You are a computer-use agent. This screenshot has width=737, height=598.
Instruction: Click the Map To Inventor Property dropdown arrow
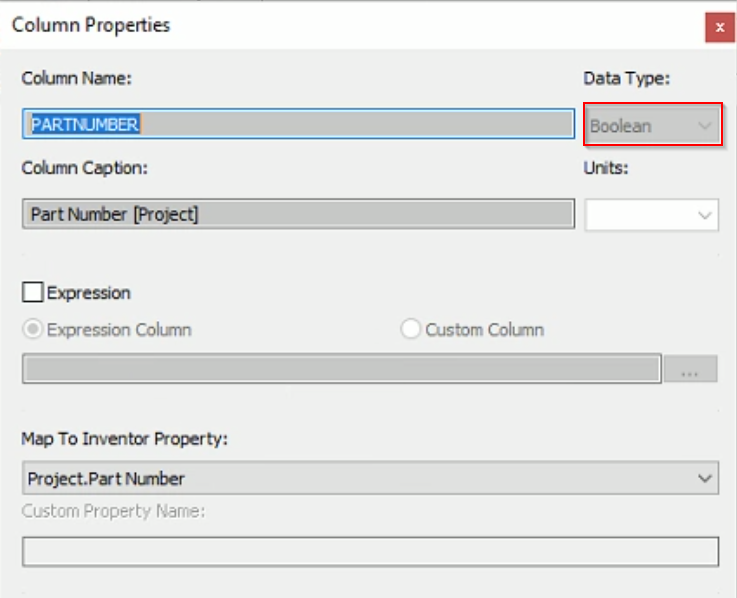click(x=703, y=478)
